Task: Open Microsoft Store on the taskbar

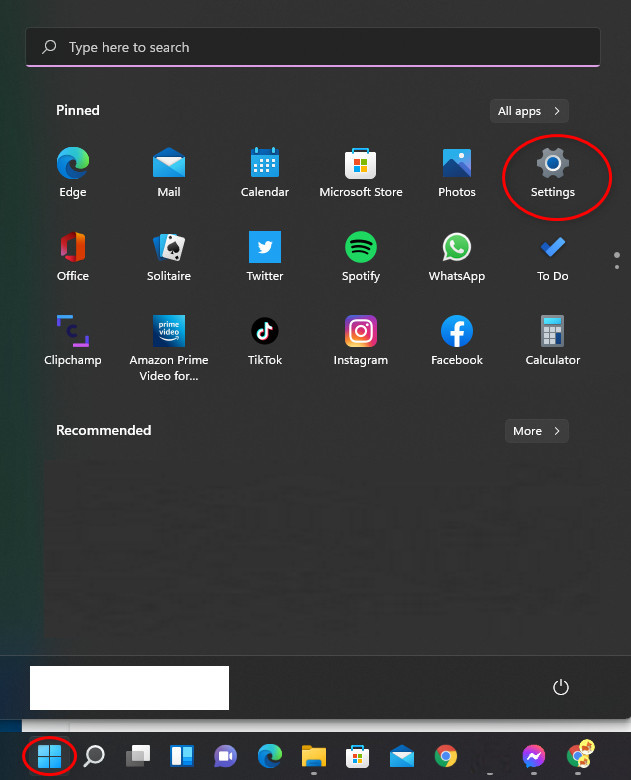Action: 358,756
